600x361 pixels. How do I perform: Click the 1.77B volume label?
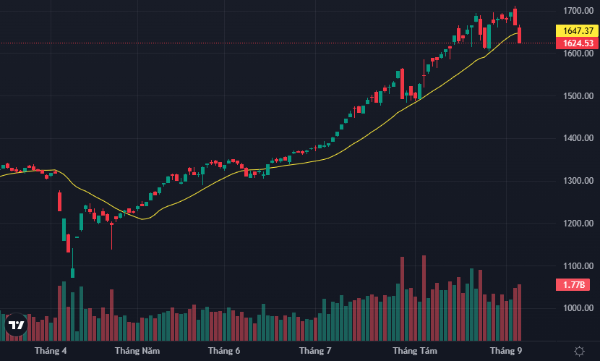pyautogui.click(x=573, y=285)
